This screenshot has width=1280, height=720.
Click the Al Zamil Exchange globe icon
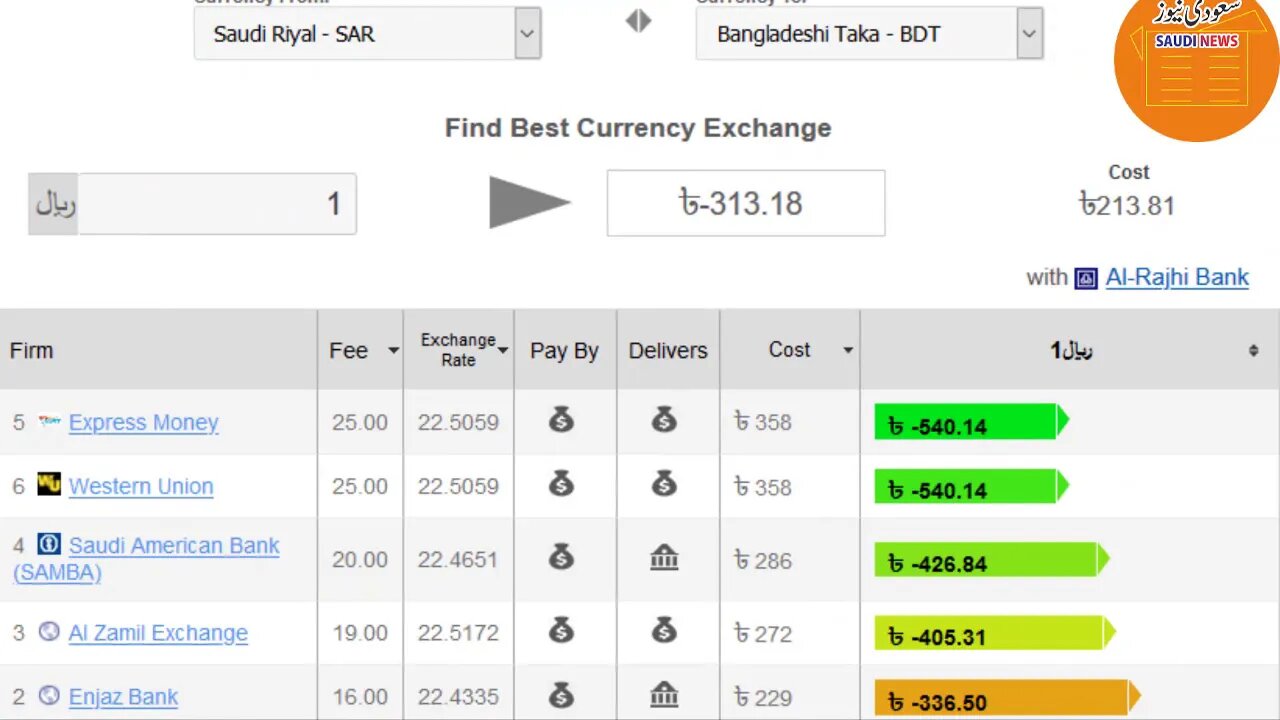pos(49,631)
